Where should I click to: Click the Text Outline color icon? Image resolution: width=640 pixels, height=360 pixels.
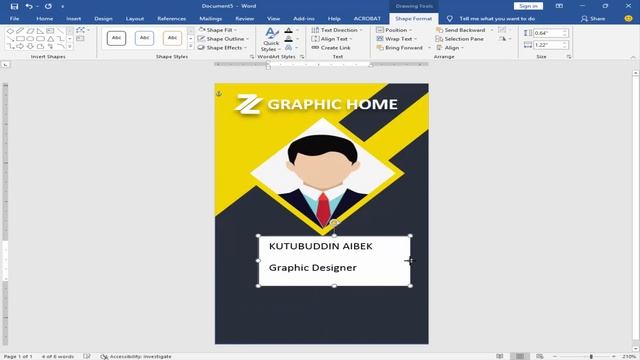[289, 39]
